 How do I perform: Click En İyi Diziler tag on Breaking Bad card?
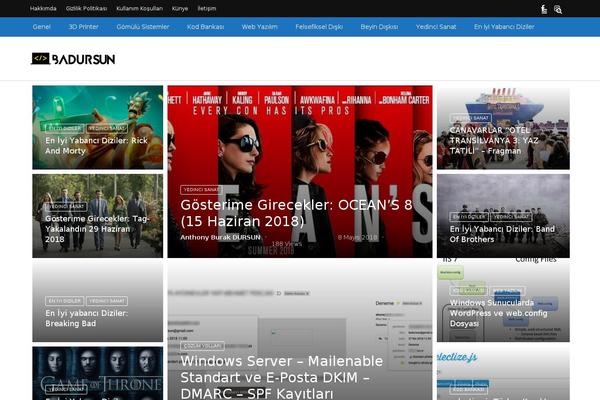tap(64, 301)
